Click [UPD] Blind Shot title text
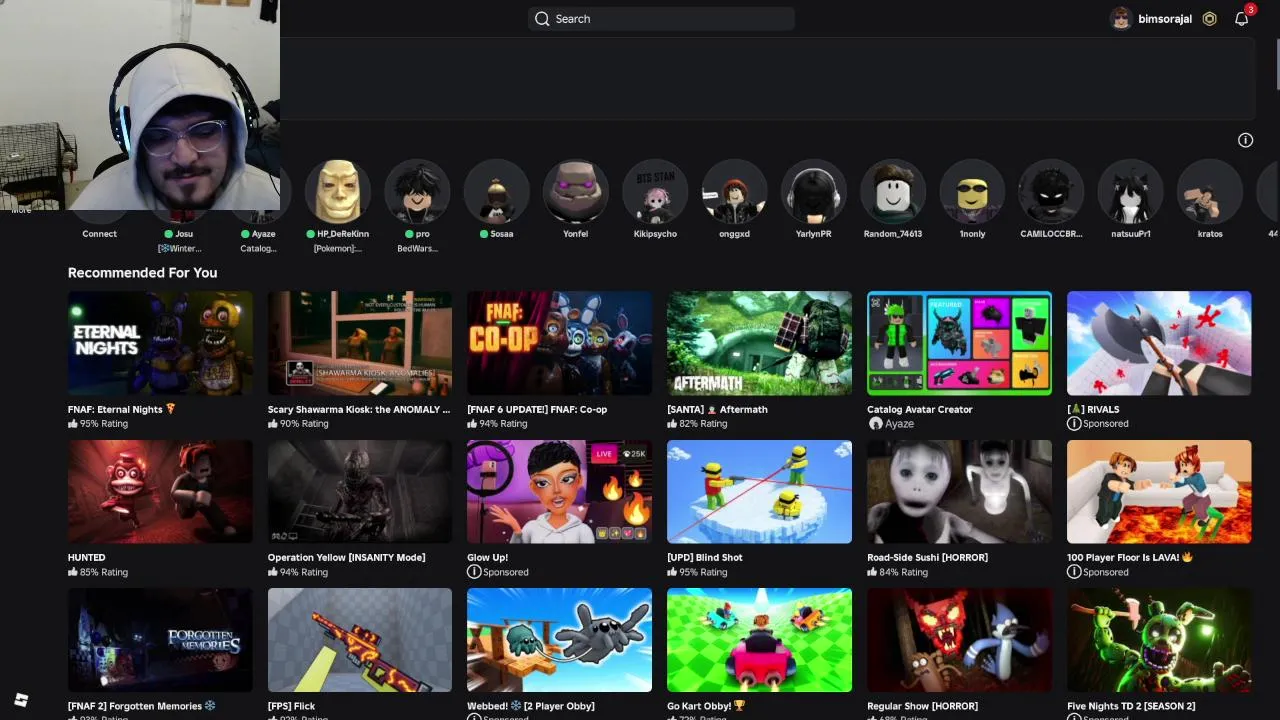The width and height of the screenshot is (1280, 720). point(705,557)
